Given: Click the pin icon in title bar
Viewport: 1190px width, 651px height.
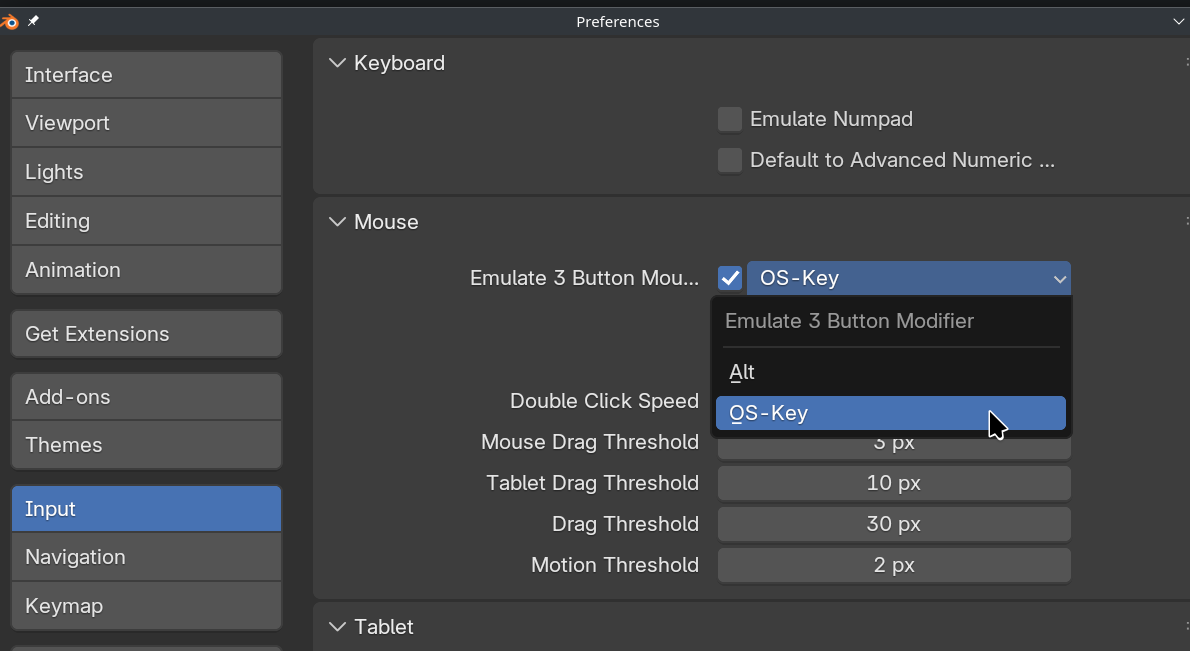Looking at the screenshot, I should (x=33, y=21).
